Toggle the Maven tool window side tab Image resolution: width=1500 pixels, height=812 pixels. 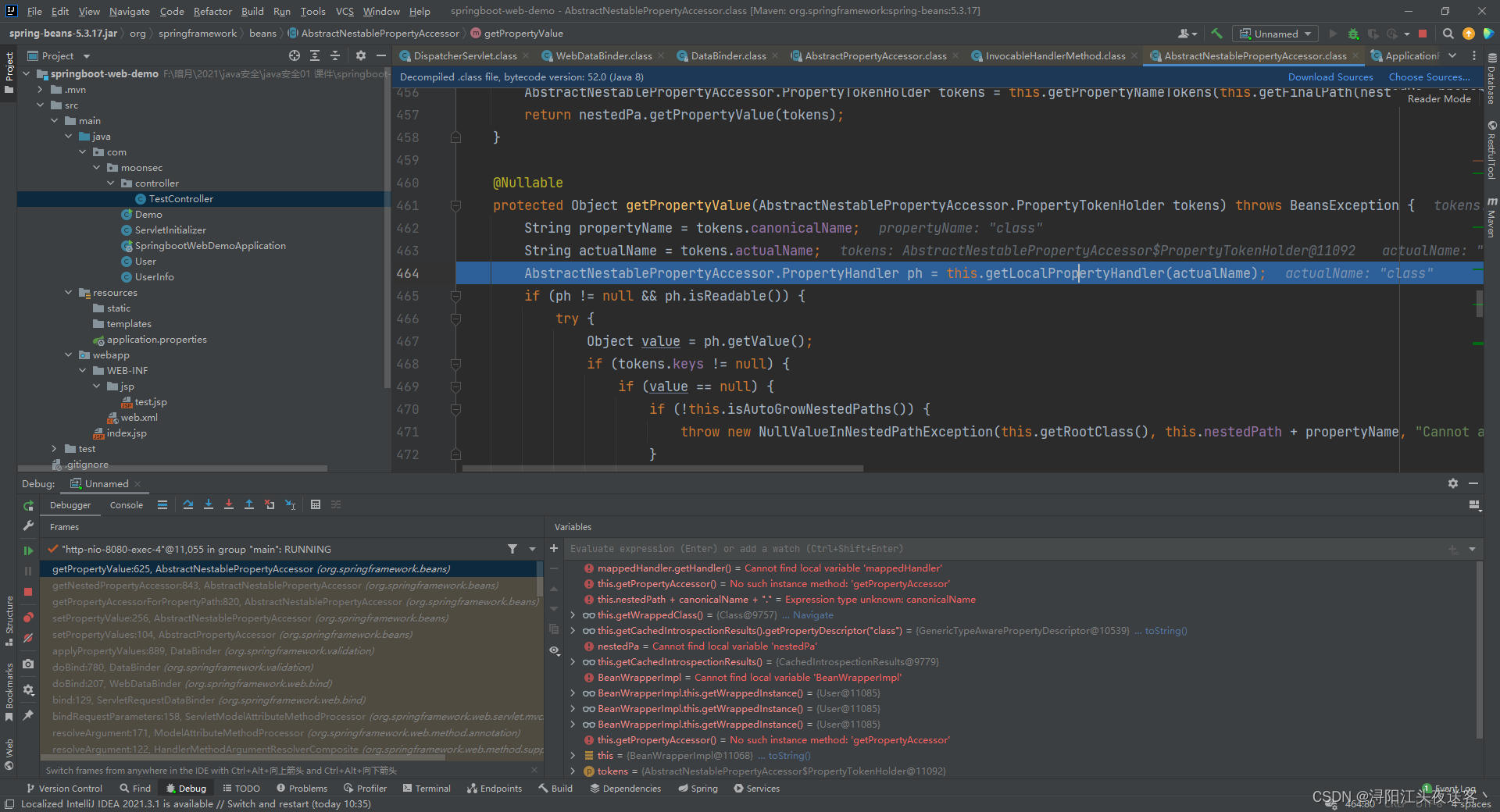pyautogui.click(x=1491, y=217)
